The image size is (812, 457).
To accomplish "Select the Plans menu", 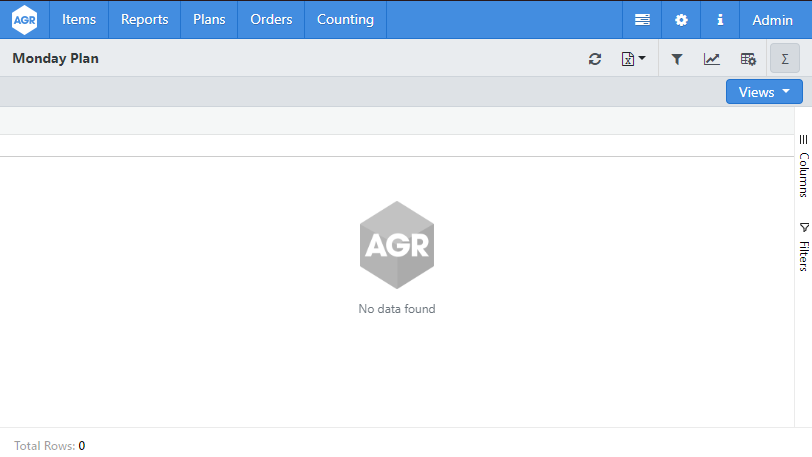I will (209, 20).
